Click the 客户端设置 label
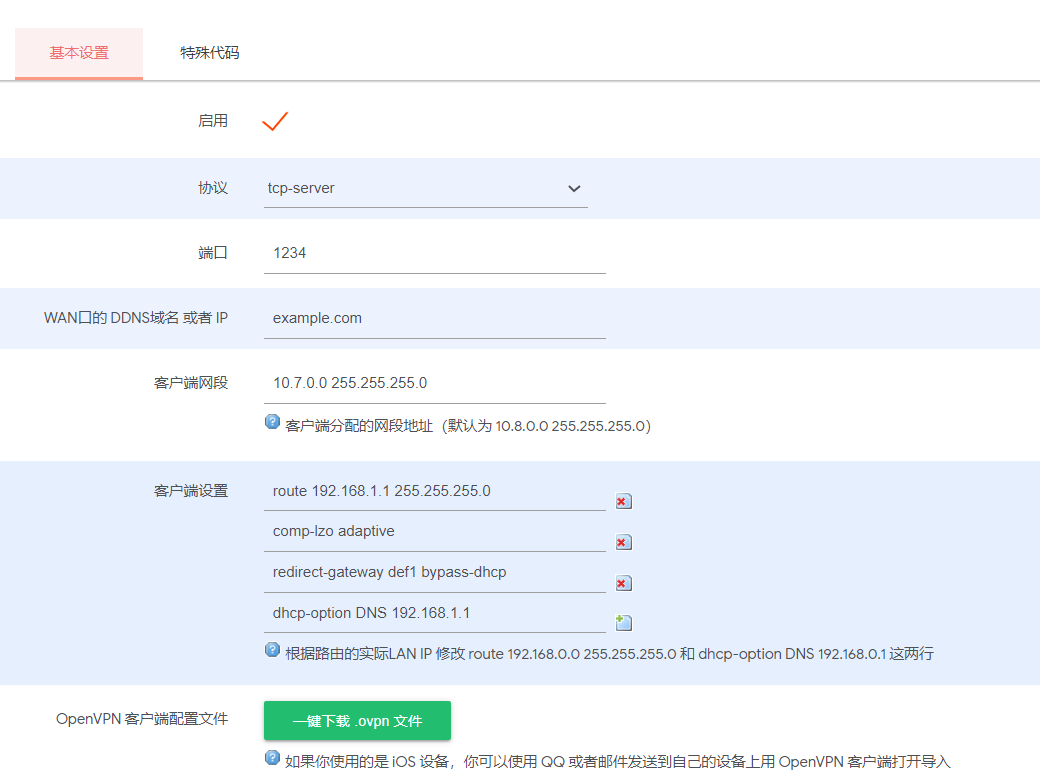Viewport: 1040px width, 783px height. [x=191, y=491]
